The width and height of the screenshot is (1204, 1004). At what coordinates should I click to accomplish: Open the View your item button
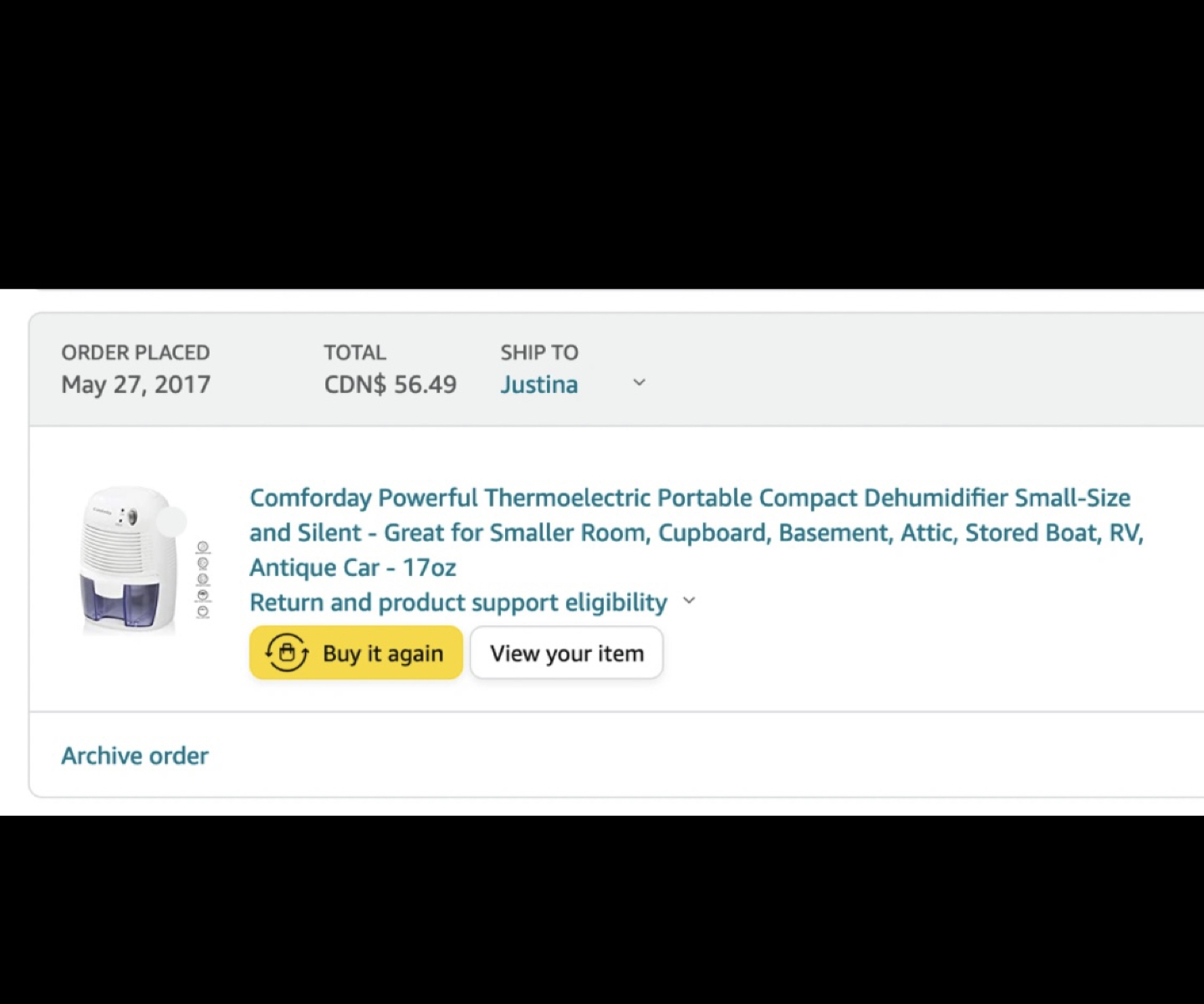[x=567, y=653]
